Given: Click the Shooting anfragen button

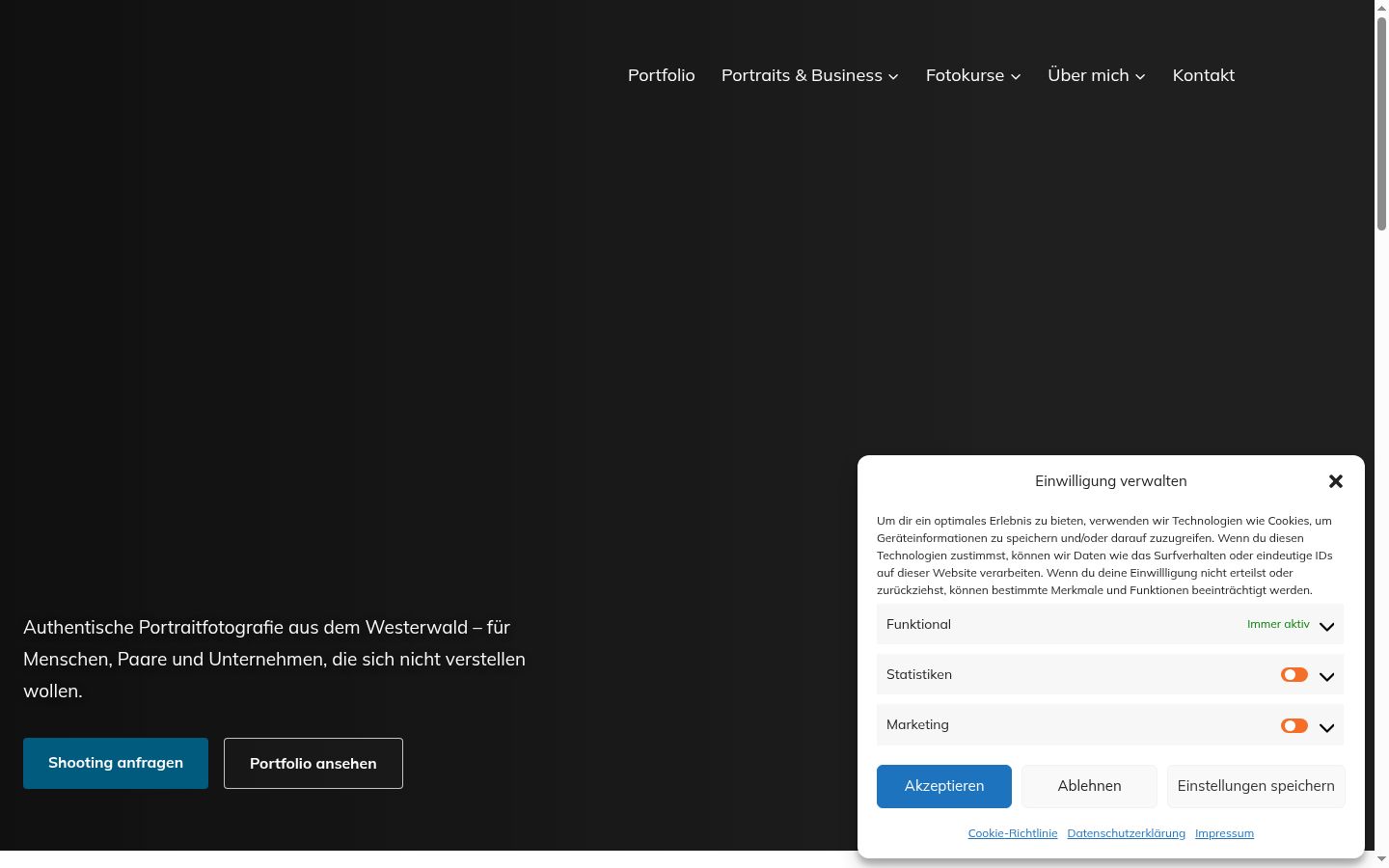Looking at the screenshot, I should [x=116, y=763].
